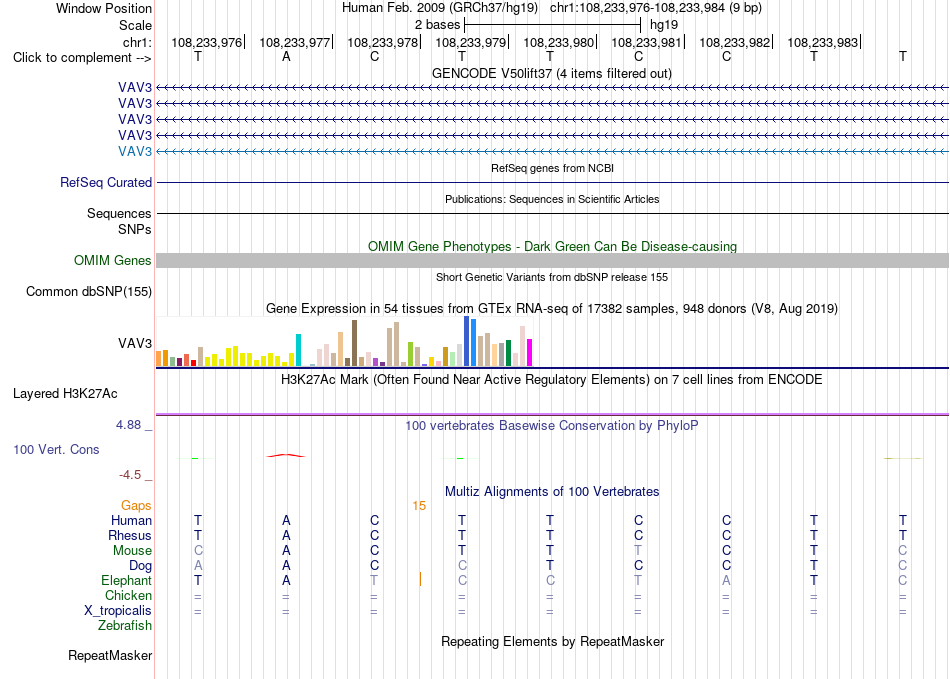Click the 'Click to complement -->' label
The image size is (950, 679).
point(82,58)
